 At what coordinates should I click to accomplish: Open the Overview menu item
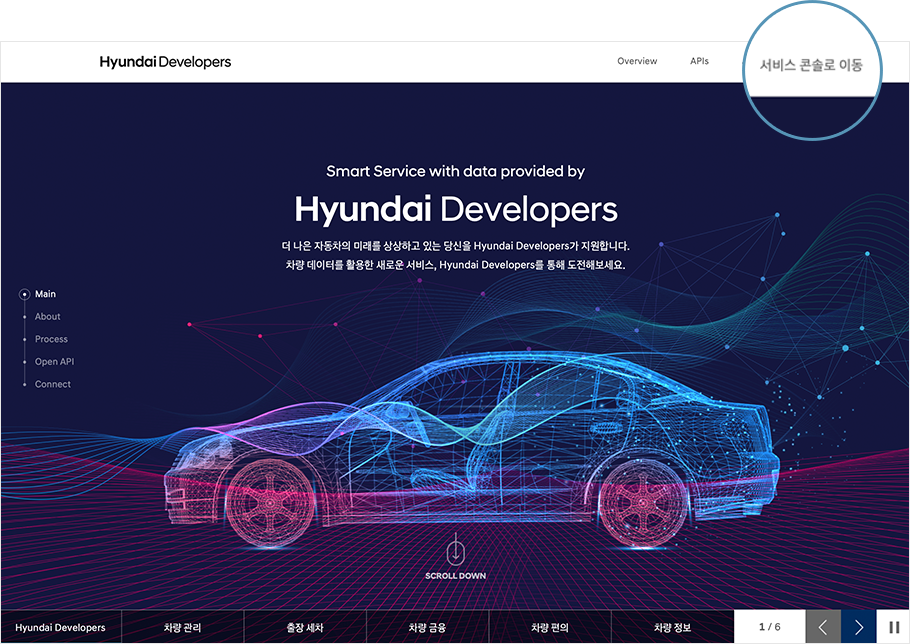637,61
